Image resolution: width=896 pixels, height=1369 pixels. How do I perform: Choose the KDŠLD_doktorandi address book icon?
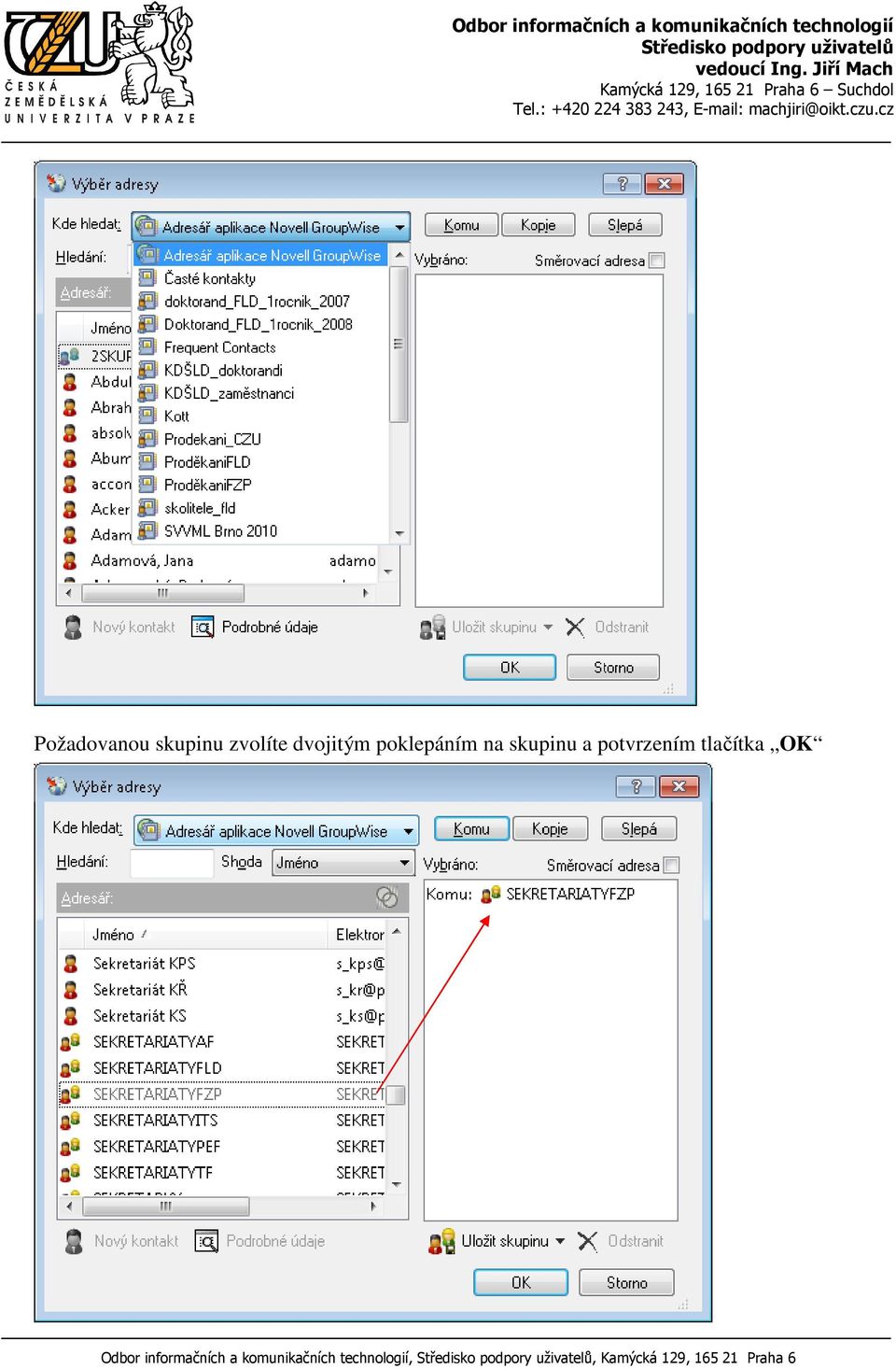click(x=147, y=370)
